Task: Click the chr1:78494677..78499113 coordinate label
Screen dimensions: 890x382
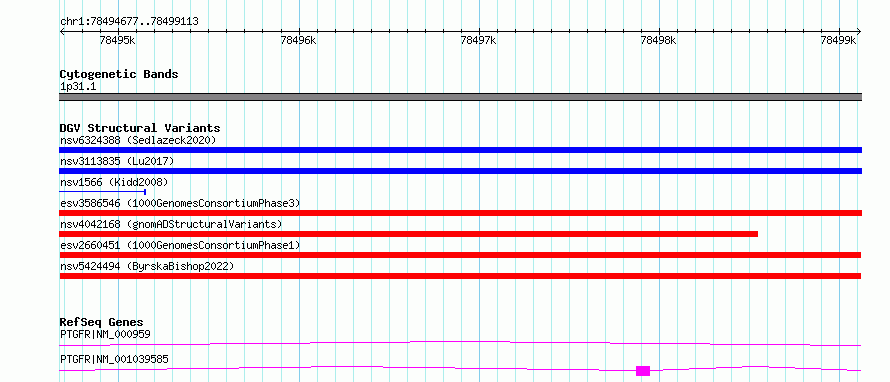Action: click(x=129, y=22)
